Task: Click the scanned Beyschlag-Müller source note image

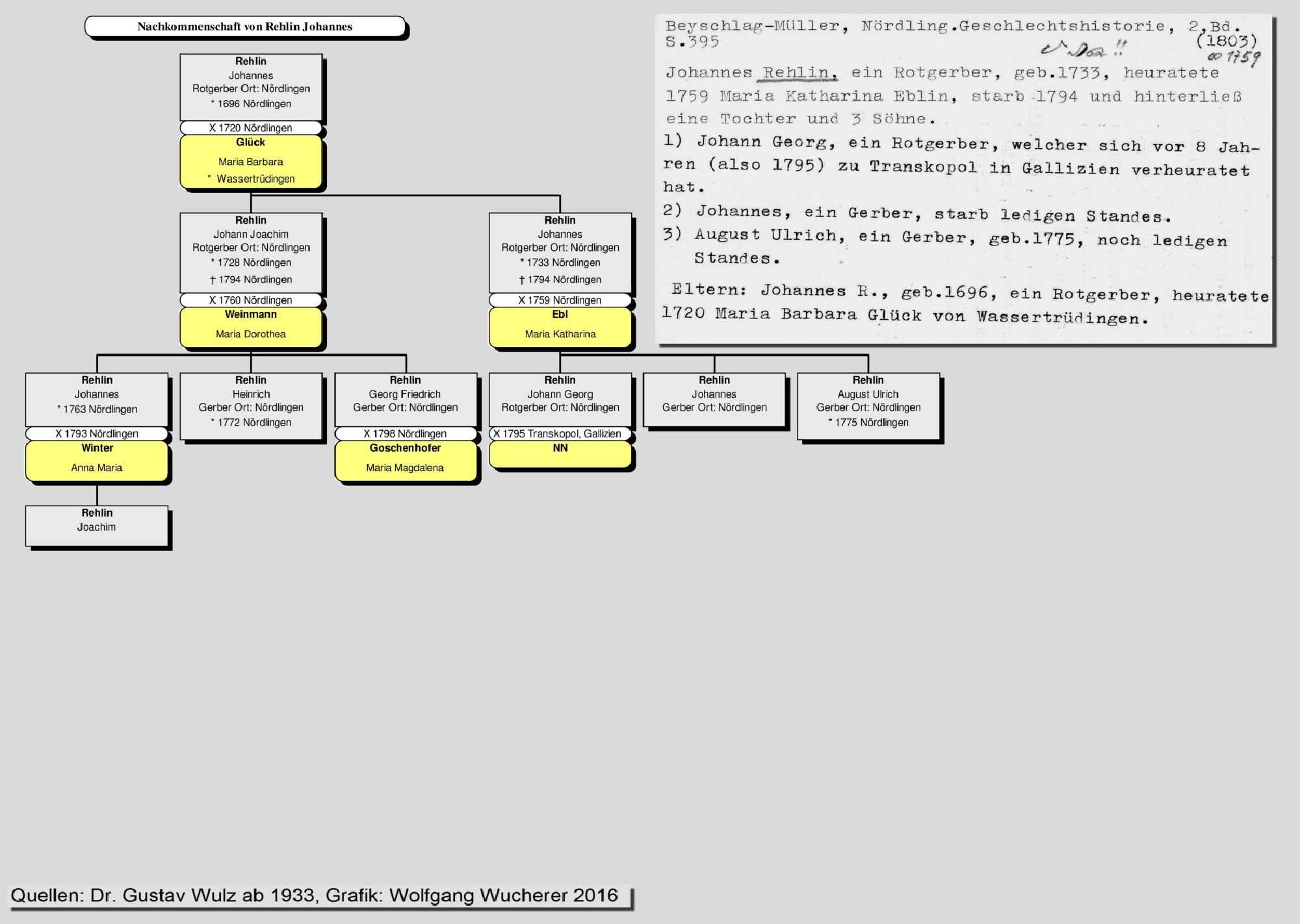Action: coord(963,179)
